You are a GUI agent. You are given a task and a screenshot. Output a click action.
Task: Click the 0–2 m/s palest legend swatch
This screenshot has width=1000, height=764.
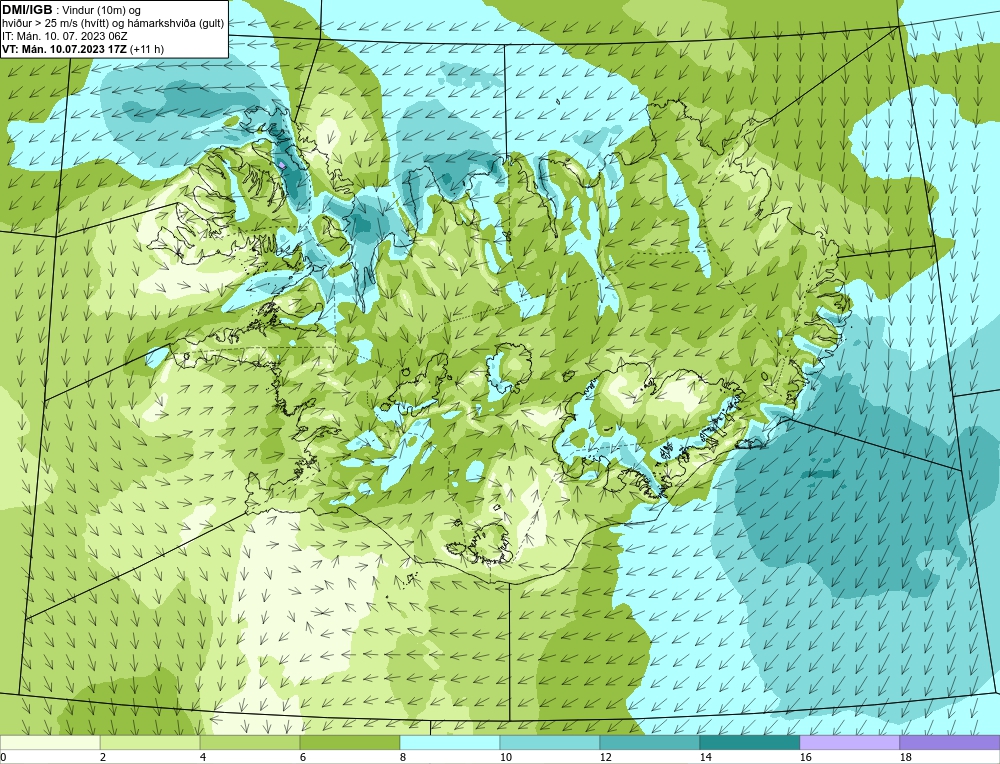click(x=50, y=743)
